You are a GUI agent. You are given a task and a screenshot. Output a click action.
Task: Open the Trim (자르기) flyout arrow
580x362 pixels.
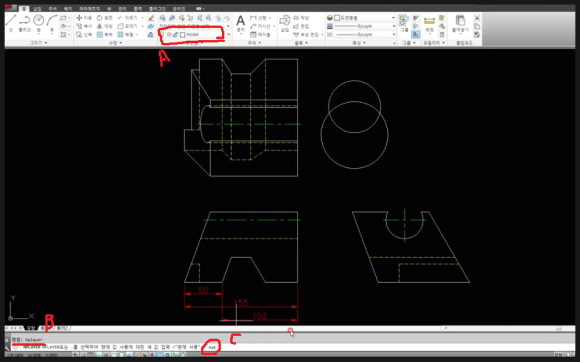coord(142,18)
